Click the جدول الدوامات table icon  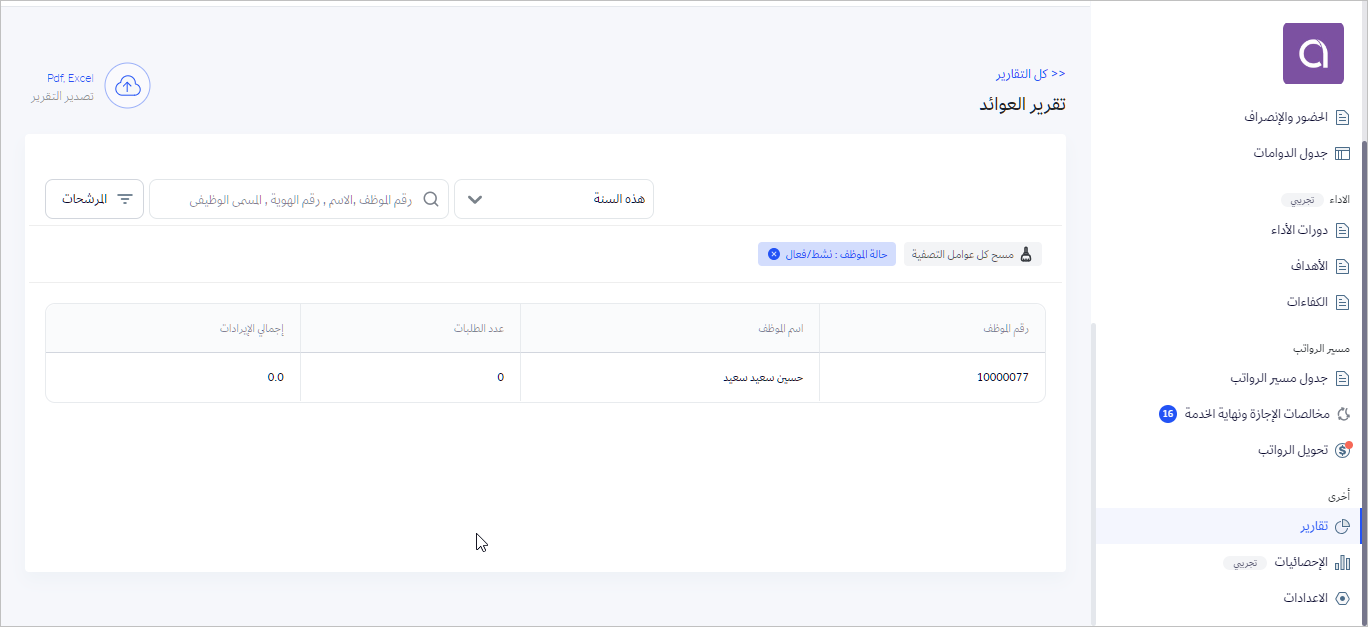coord(1342,153)
